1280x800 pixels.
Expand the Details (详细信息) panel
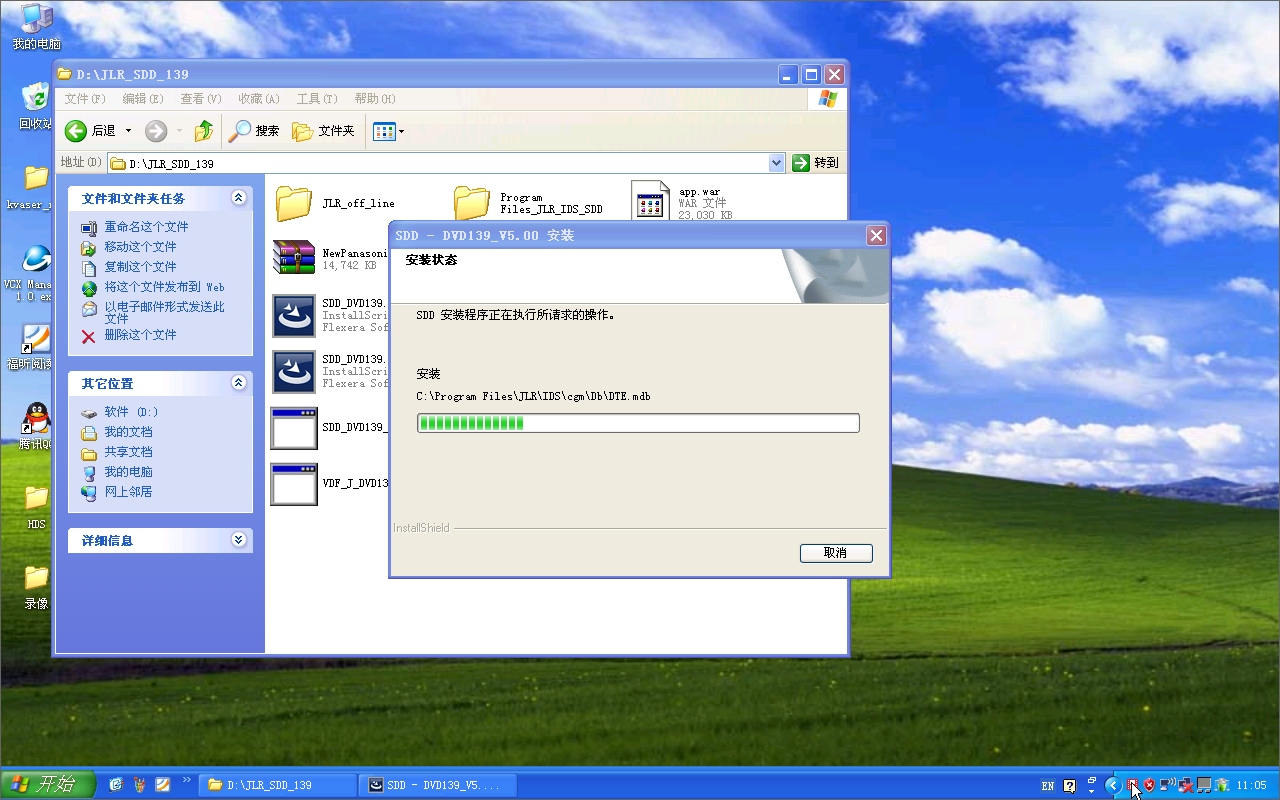[x=238, y=540]
